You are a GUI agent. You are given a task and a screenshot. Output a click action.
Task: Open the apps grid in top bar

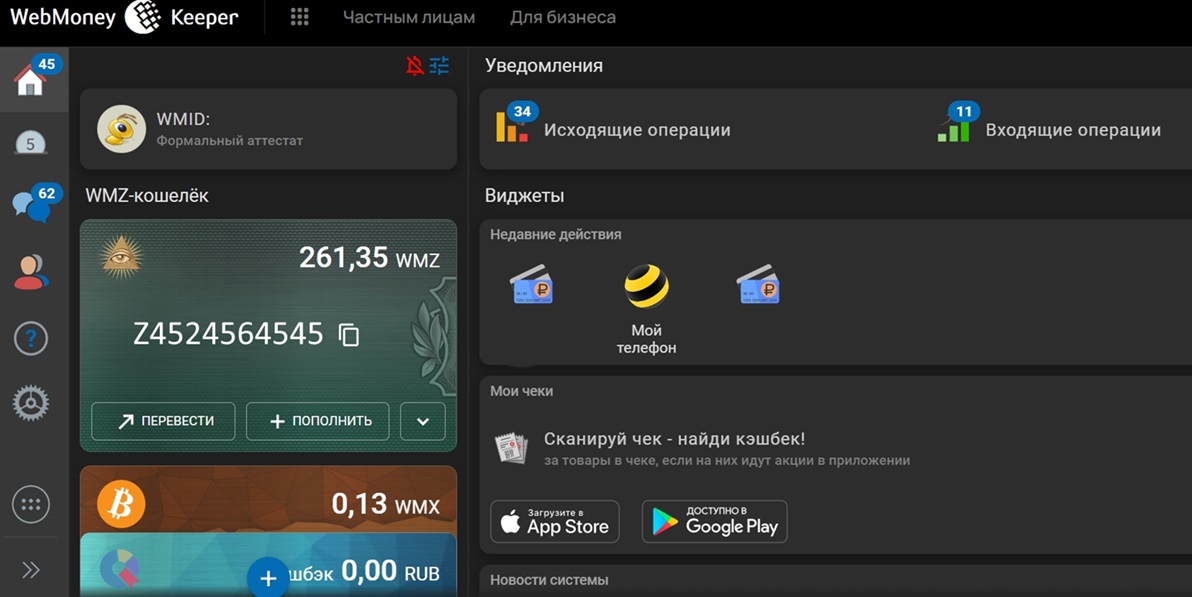pos(299,18)
